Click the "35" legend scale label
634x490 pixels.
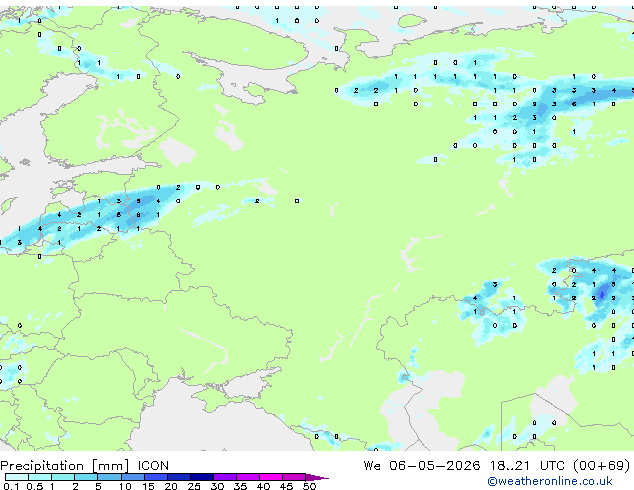pyautogui.click(x=240, y=486)
